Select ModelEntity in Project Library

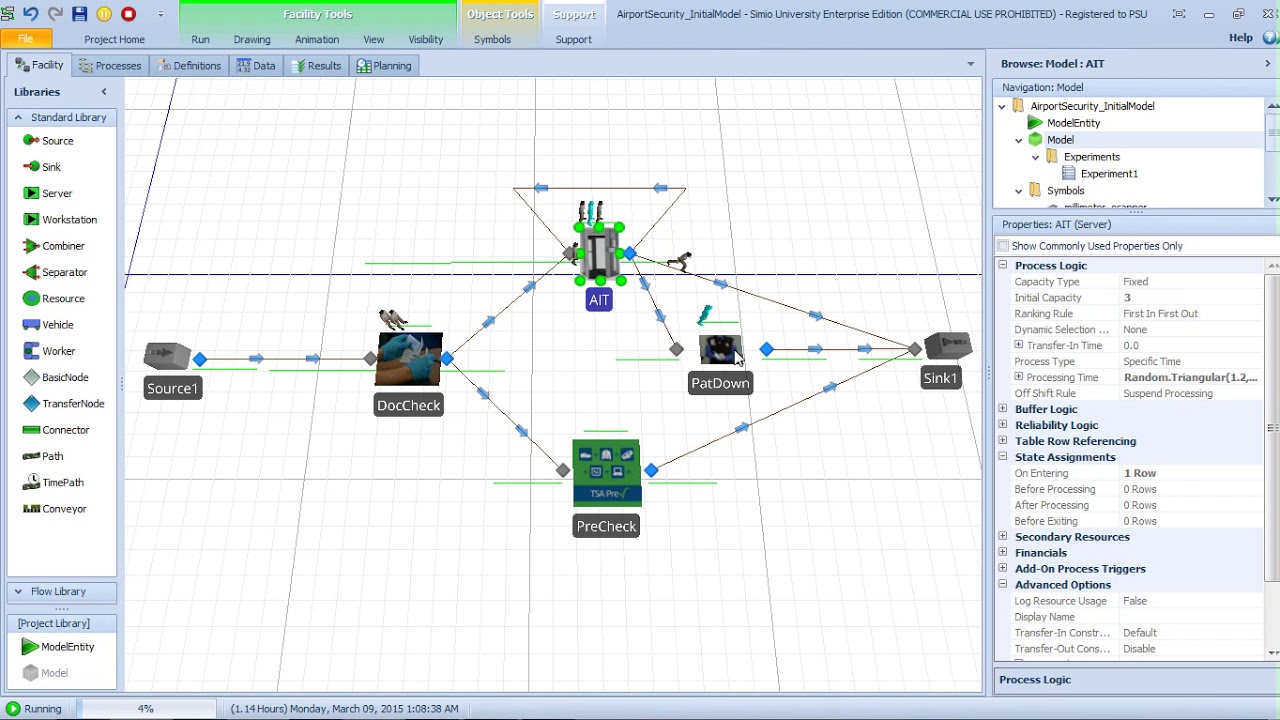(58, 647)
